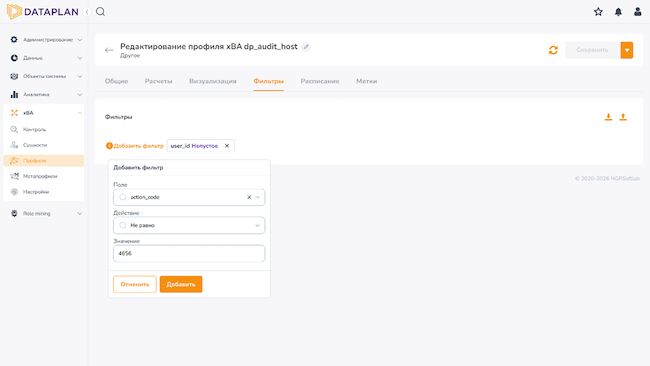Click the orange Добавить button
The height and width of the screenshot is (366, 650).
pyautogui.click(x=181, y=284)
